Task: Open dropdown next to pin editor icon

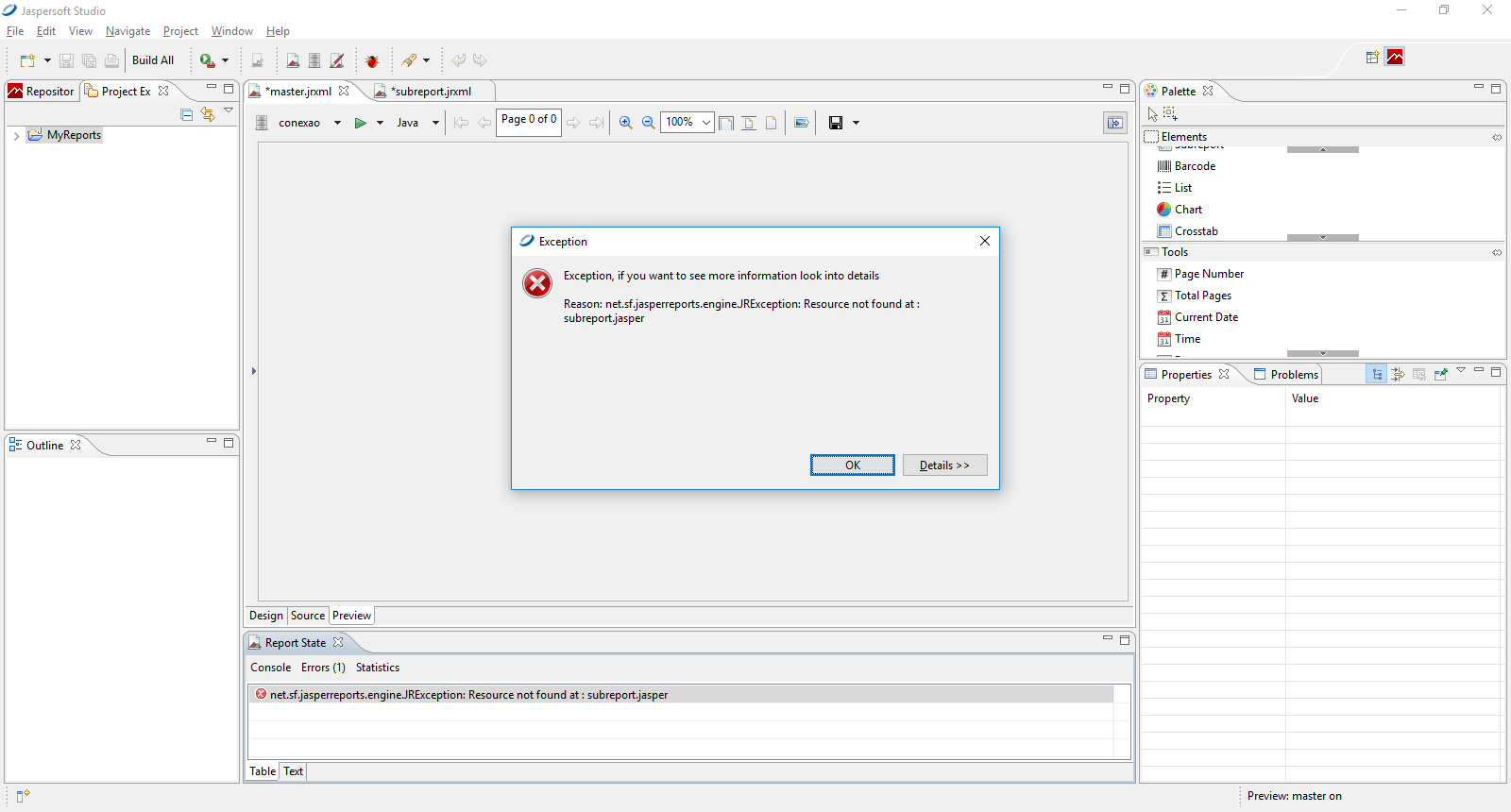Action: [426, 60]
